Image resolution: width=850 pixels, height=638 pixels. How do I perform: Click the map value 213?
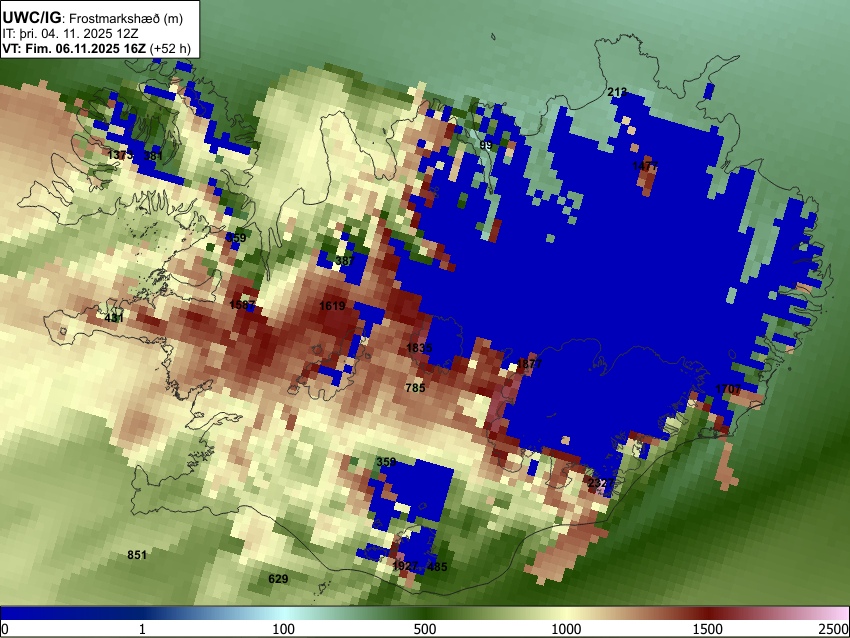click(617, 92)
